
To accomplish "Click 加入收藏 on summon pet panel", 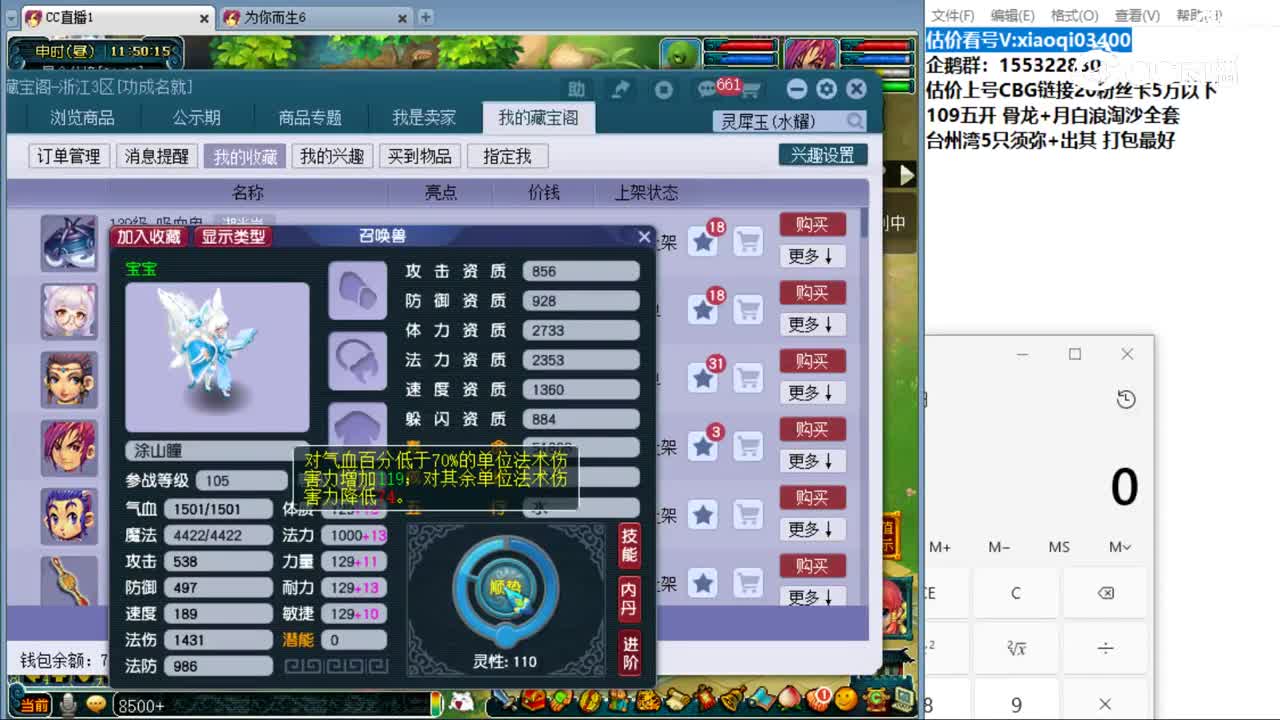I will tap(149, 237).
